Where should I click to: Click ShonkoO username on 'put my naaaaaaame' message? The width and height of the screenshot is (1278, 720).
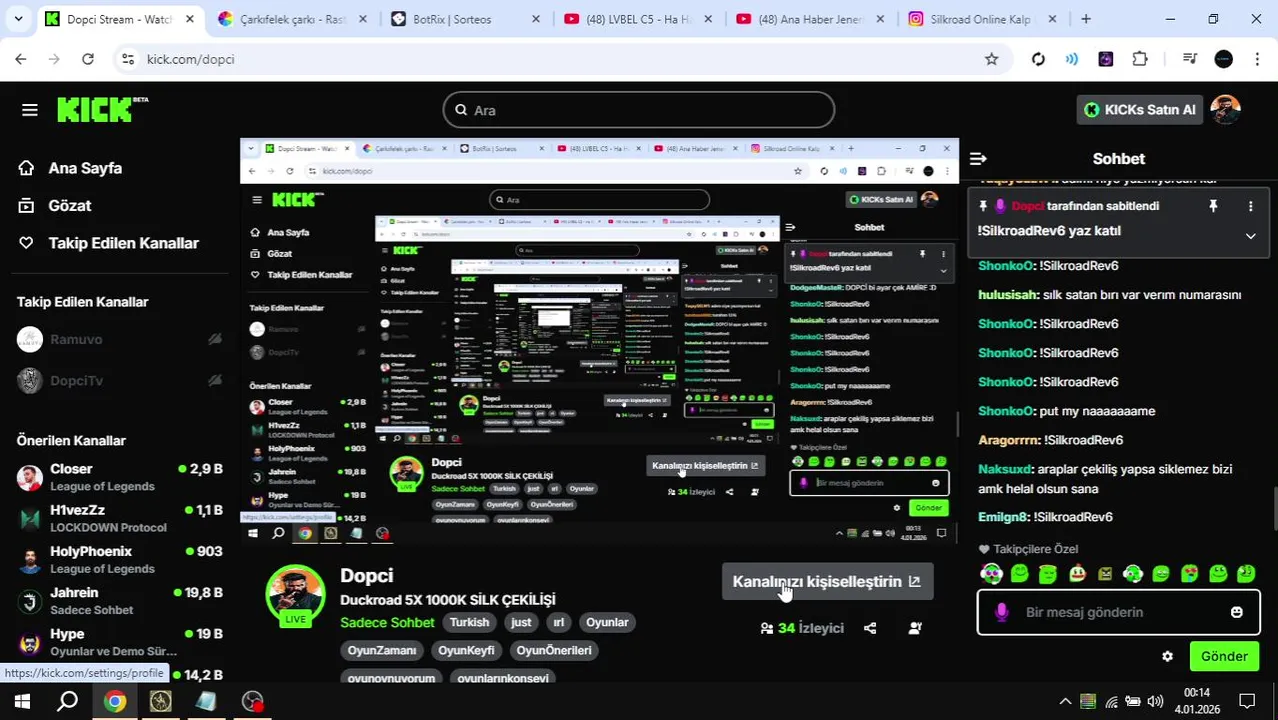[1005, 411]
